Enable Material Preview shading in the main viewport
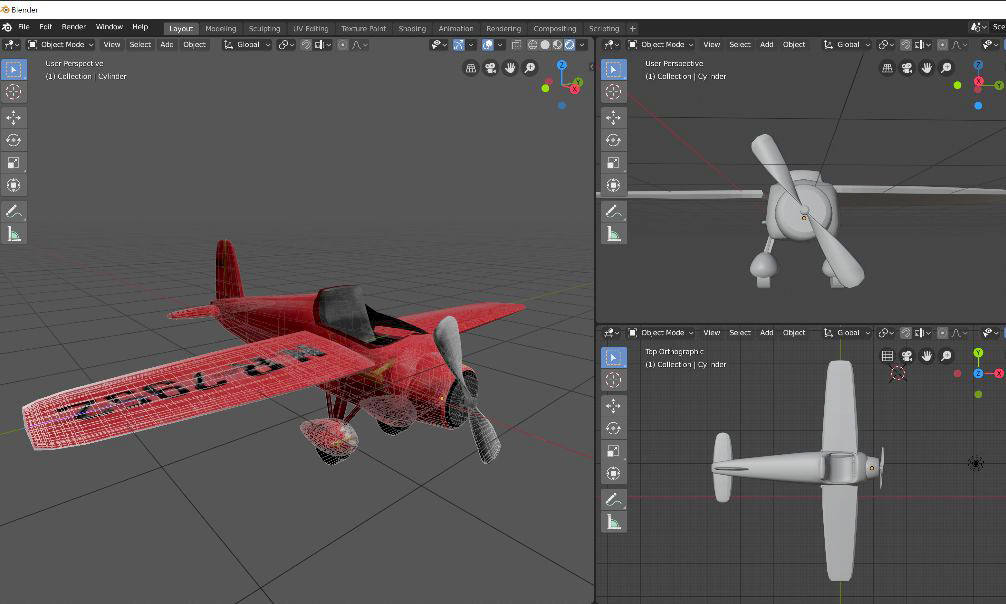The width and height of the screenshot is (1006, 604). pyautogui.click(x=557, y=44)
